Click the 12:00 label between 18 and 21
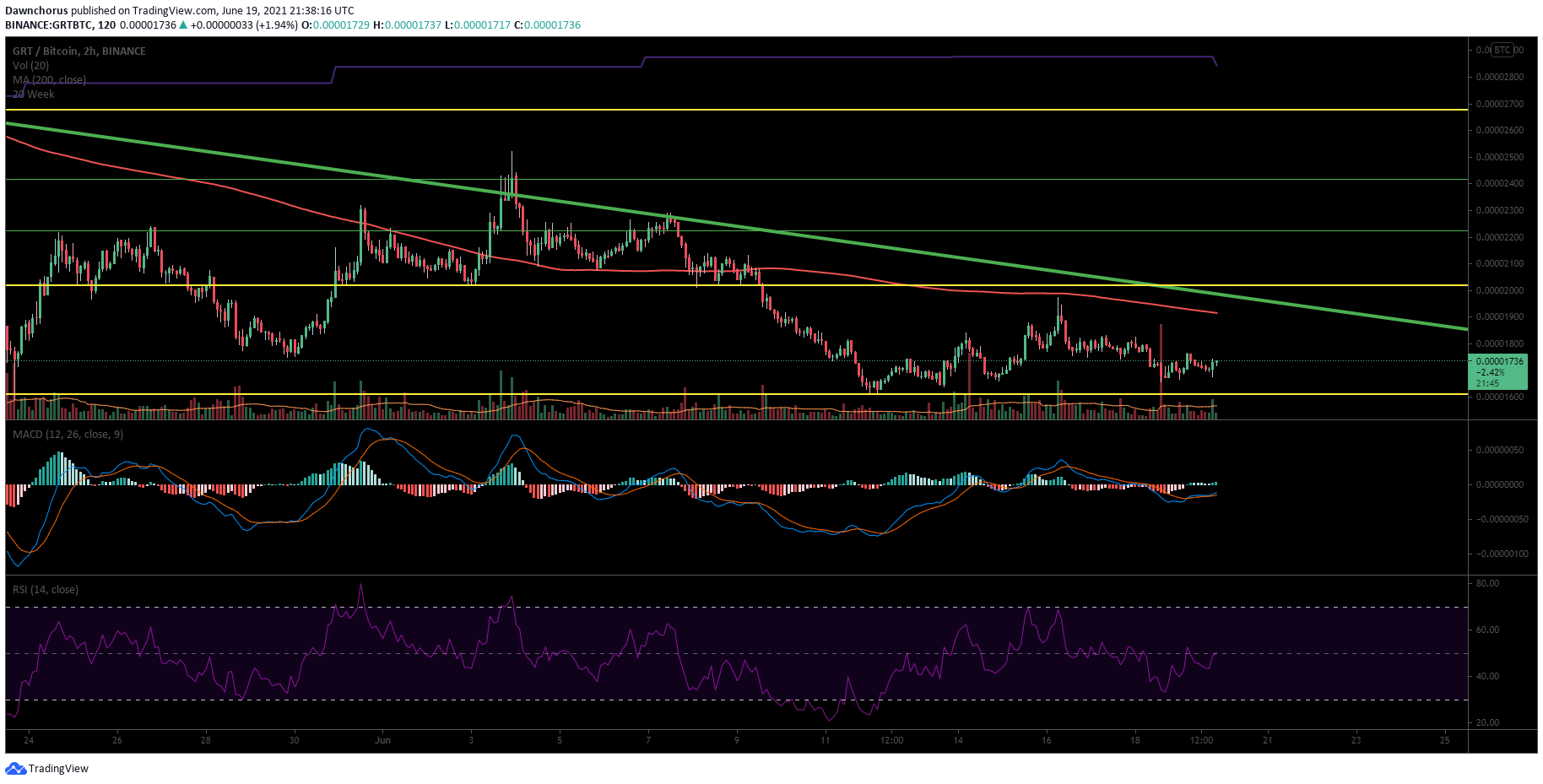Screen dimensions: 1543x784 tap(1201, 740)
